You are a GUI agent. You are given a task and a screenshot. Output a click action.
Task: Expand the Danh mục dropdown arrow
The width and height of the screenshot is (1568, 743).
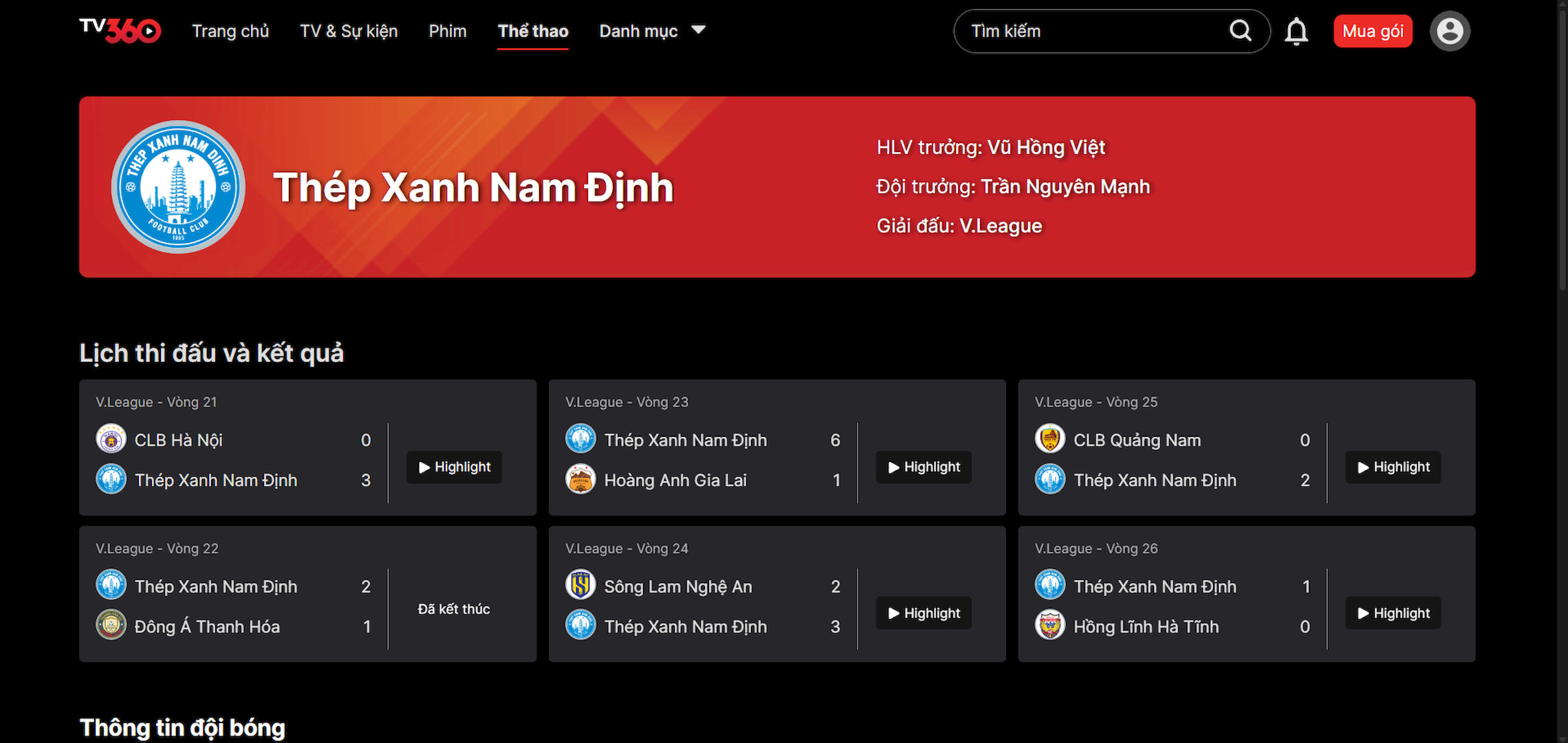tap(698, 30)
